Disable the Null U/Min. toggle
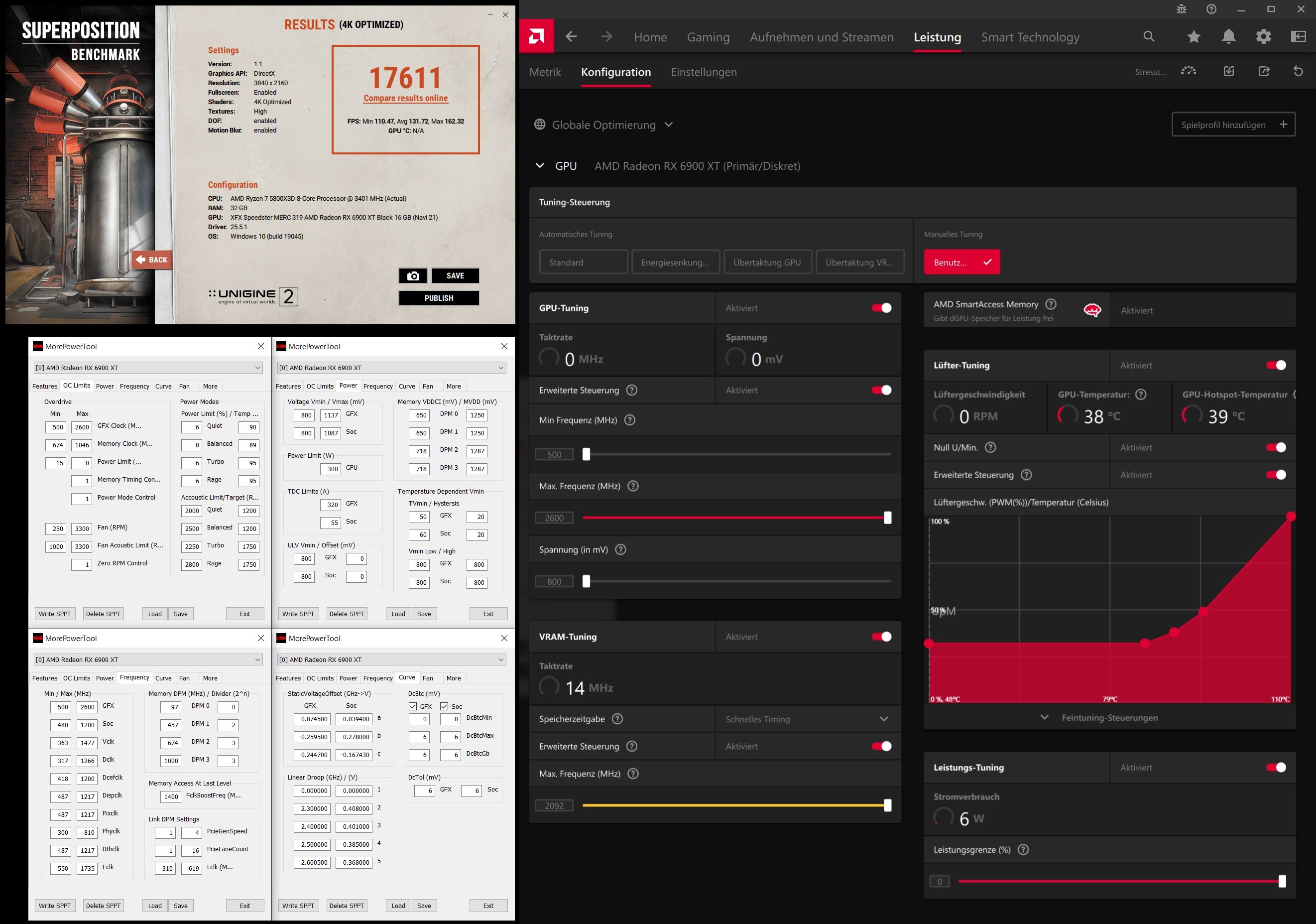The width and height of the screenshot is (1316, 924). tap(1276, 447)
